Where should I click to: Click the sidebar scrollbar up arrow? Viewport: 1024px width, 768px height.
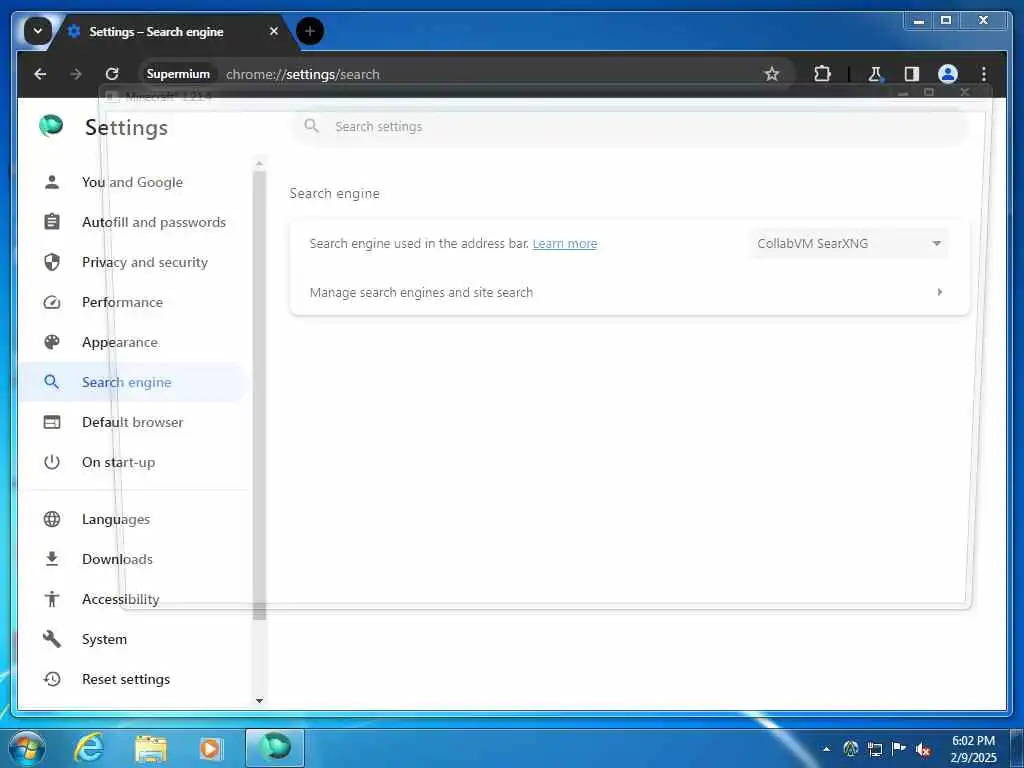(x=259, y=163)
